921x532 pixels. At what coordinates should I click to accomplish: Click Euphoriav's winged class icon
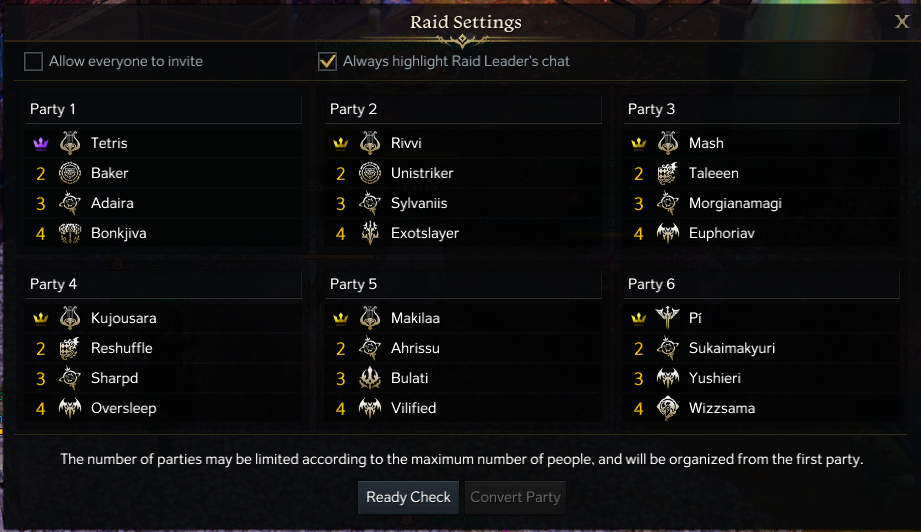[668, 233]
